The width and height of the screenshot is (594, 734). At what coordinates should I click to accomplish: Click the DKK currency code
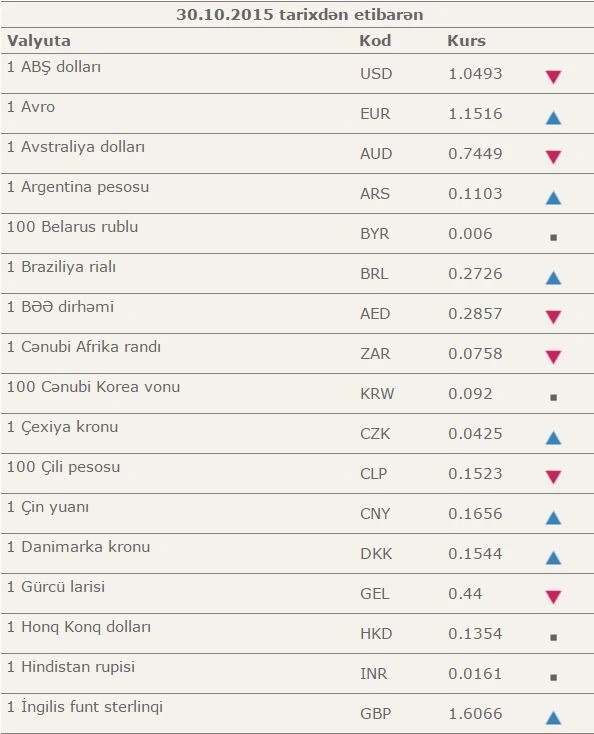(x=376, y=553)
